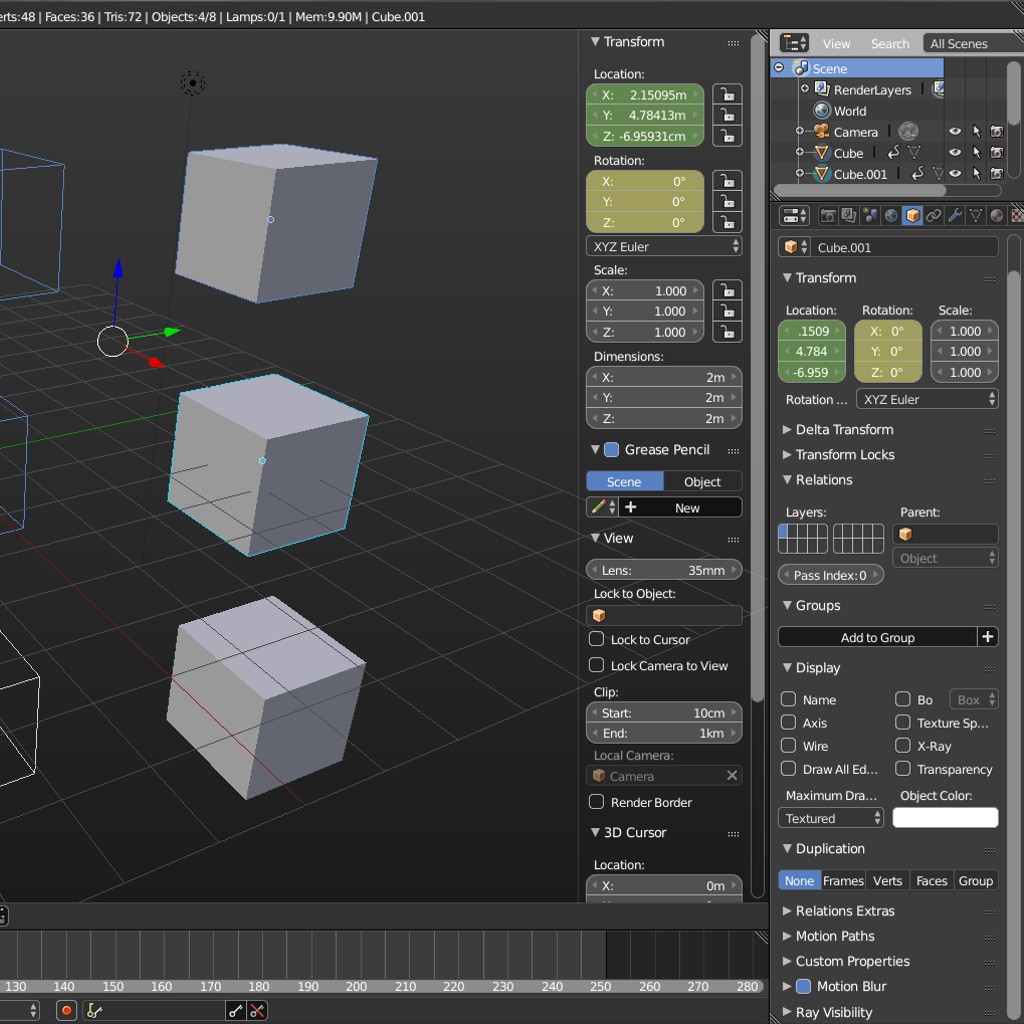1024x1024 pixels.
Task: Open the Object properties tab (orange cube icon)
Action: [x=913, y=215]
